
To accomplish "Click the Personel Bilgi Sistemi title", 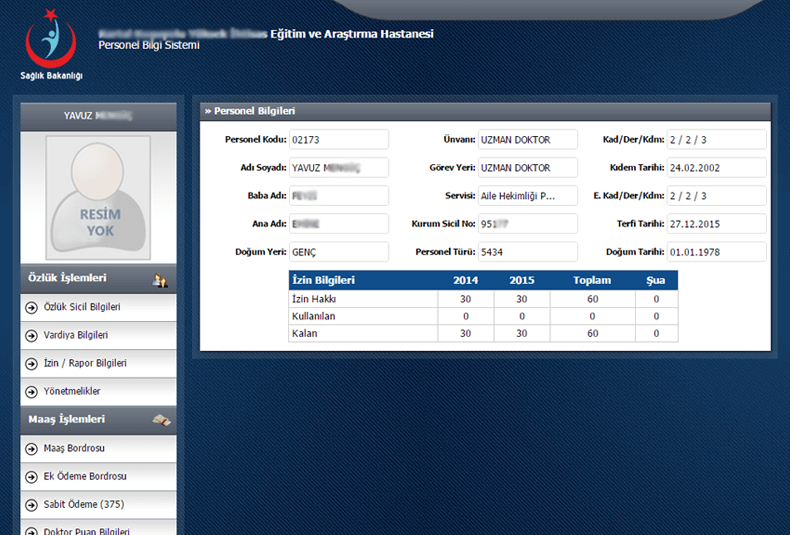I will (149, 46).
